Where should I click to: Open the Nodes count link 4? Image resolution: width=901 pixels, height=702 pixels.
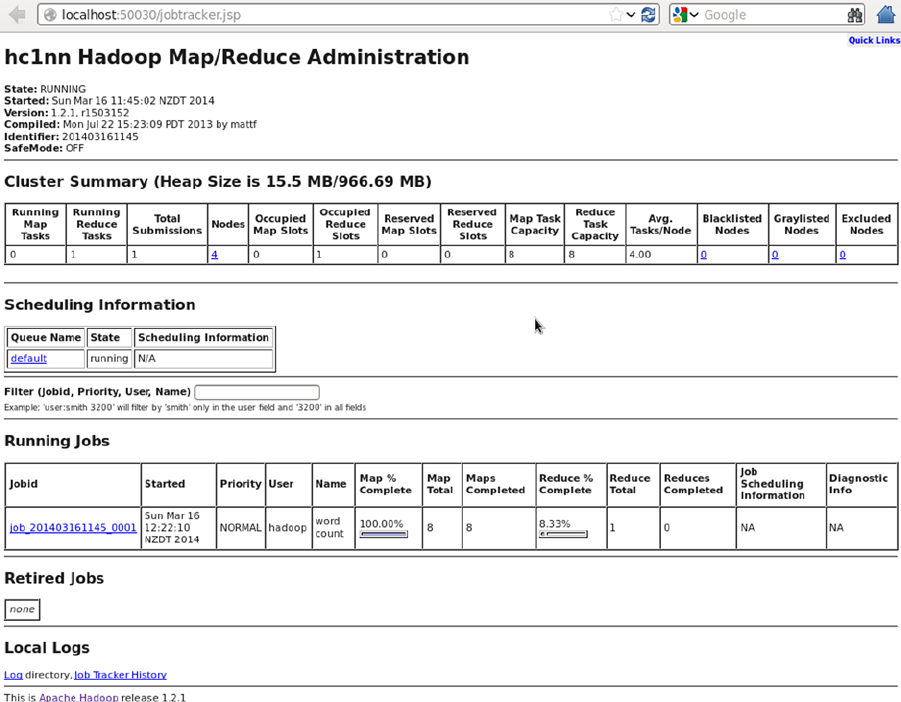pyautogui.click(x=214, y=254)
